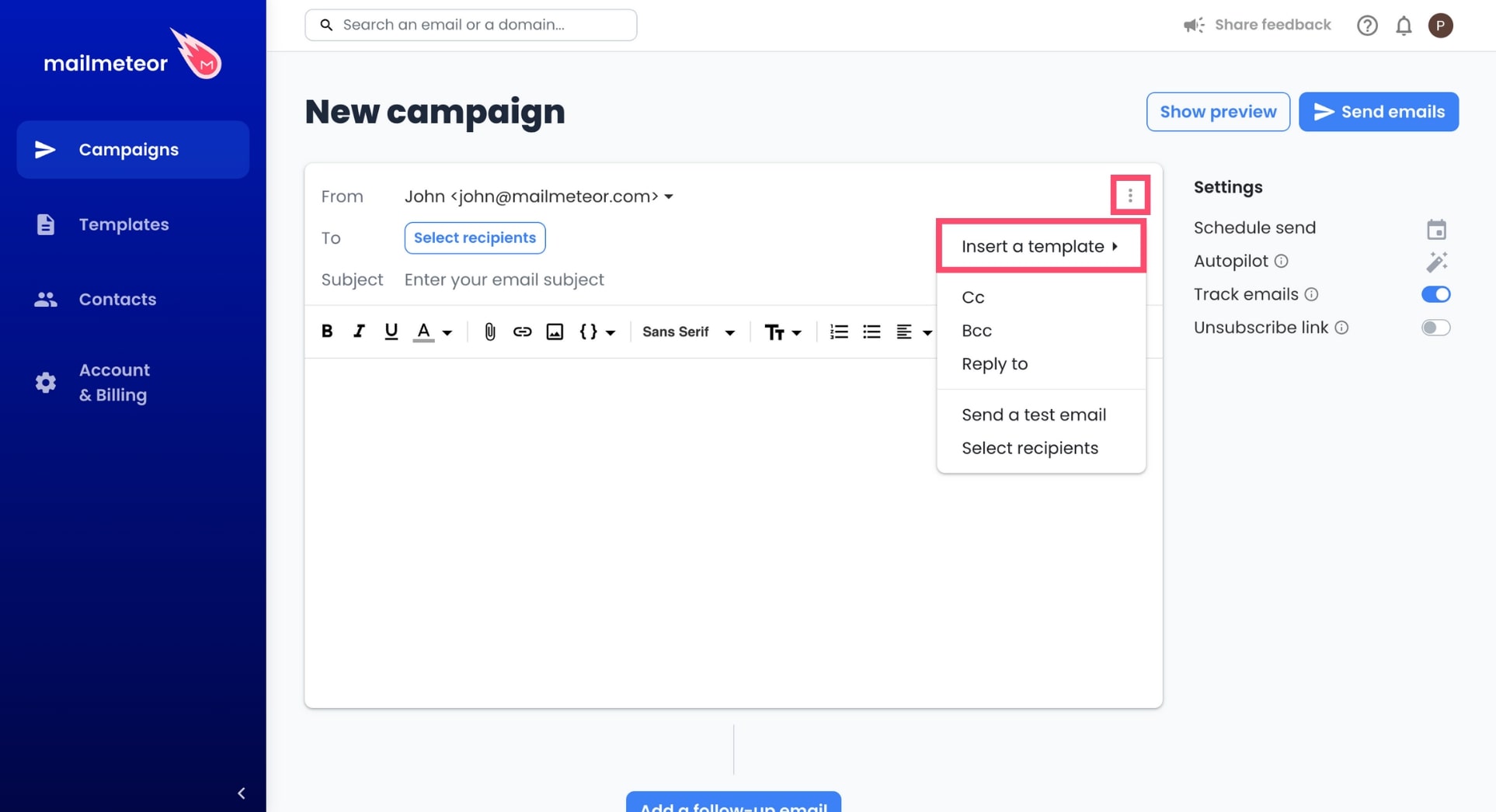The height and width of the screenshot is (812, 1496).
Task: Click Show preview button
Action: coord(1218,112)
